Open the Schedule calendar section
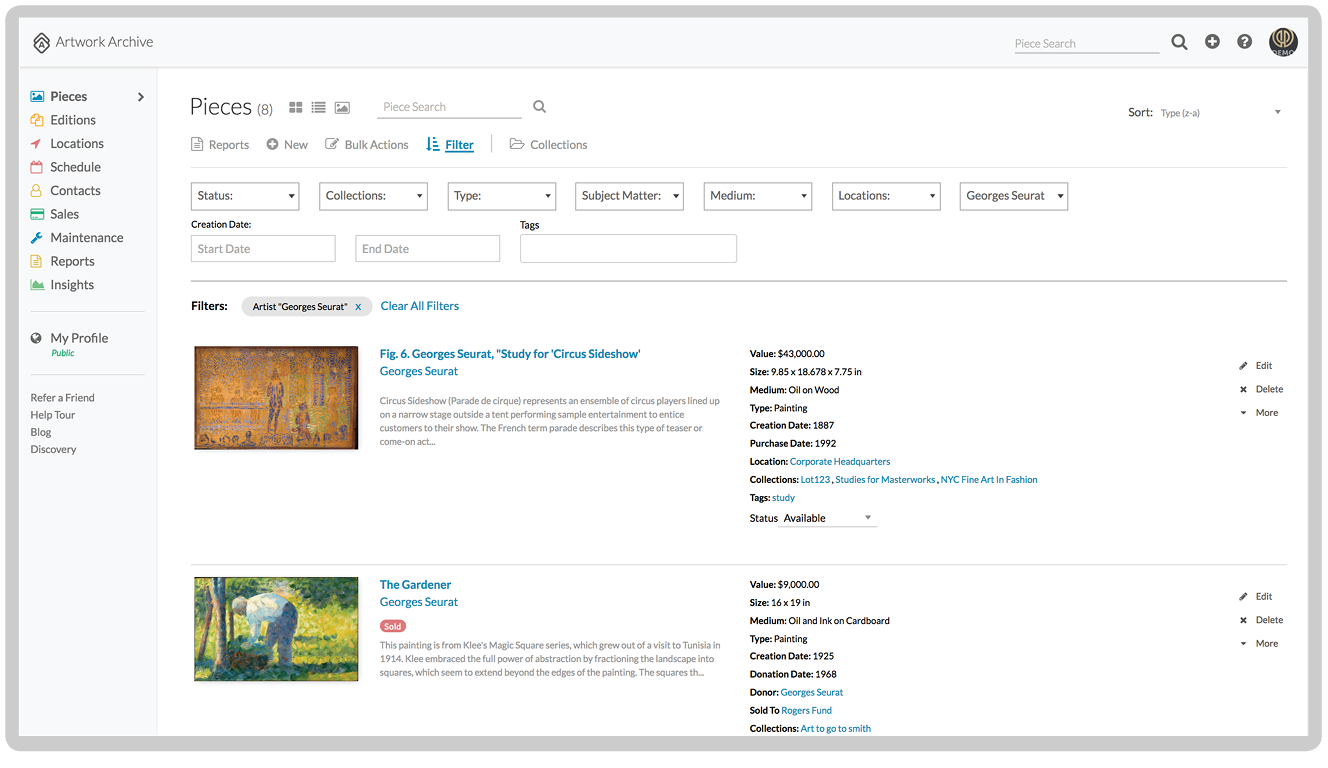This screenshot has width=1328, height=768. (x=74, y=166)
